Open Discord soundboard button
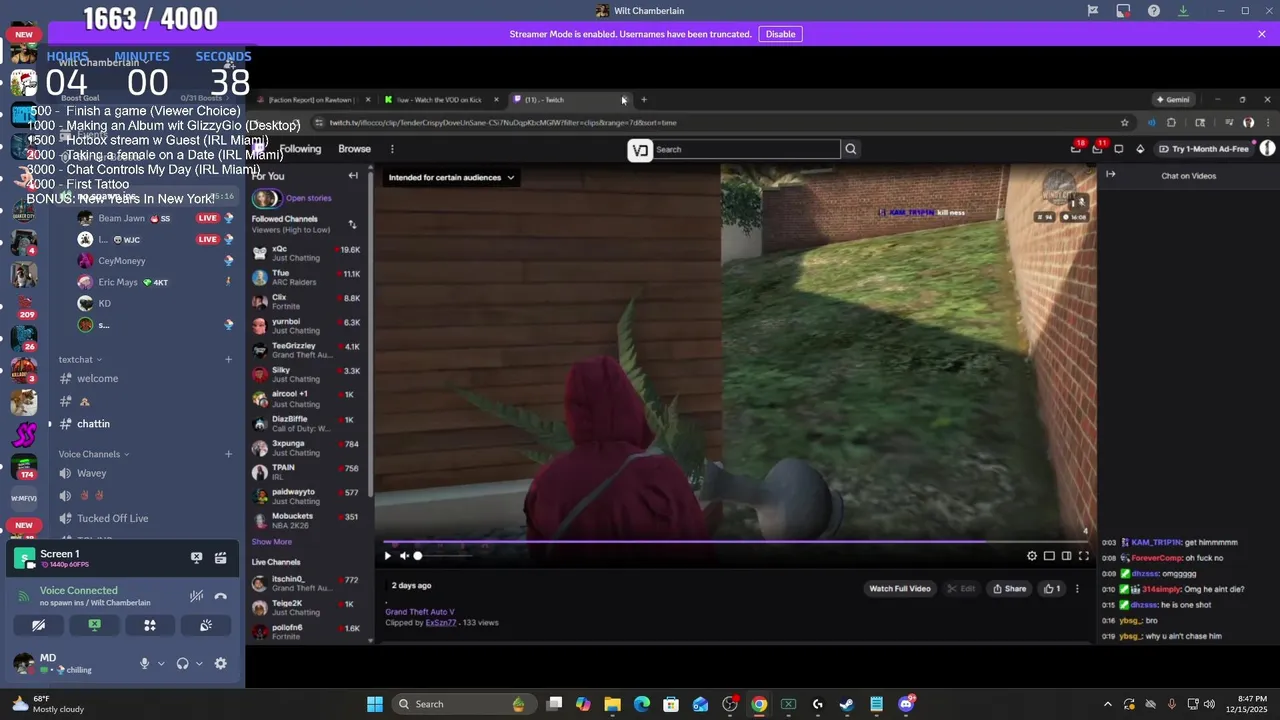Image resolution: width=1280 pixels, height=720 pixels. pyautogui.click(x=206, y=625)
